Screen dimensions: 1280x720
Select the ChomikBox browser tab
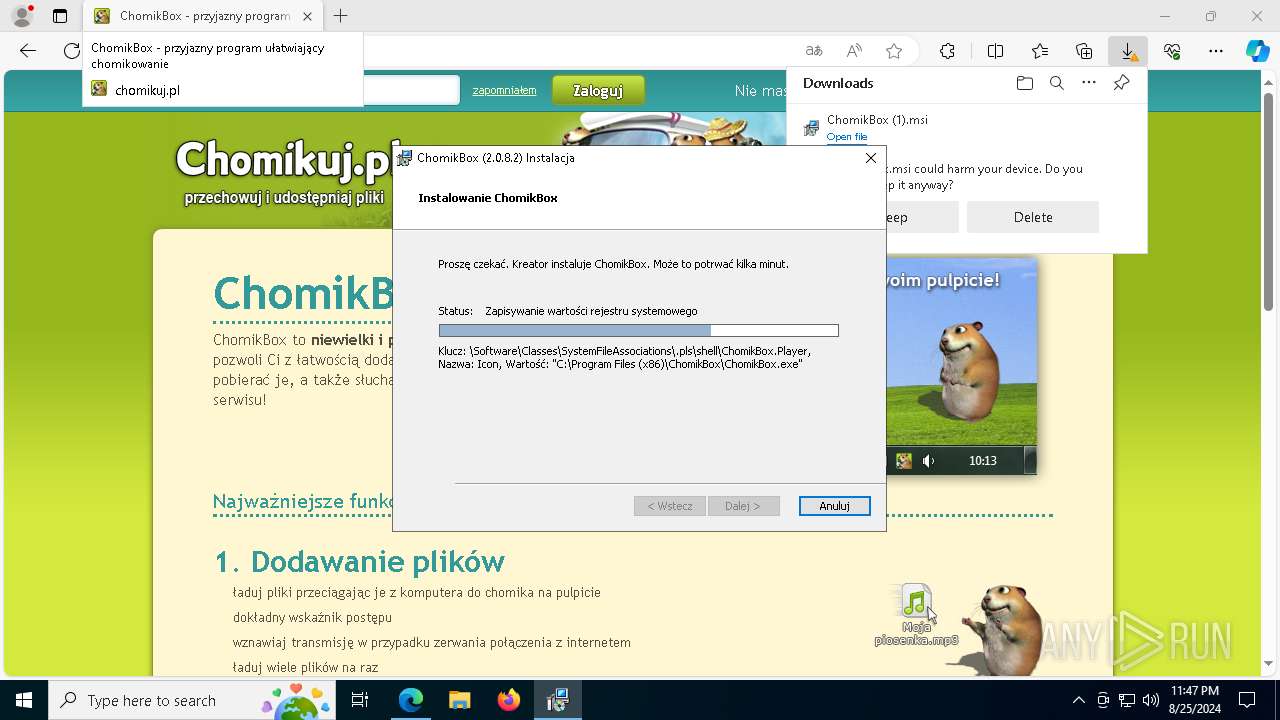205,16
